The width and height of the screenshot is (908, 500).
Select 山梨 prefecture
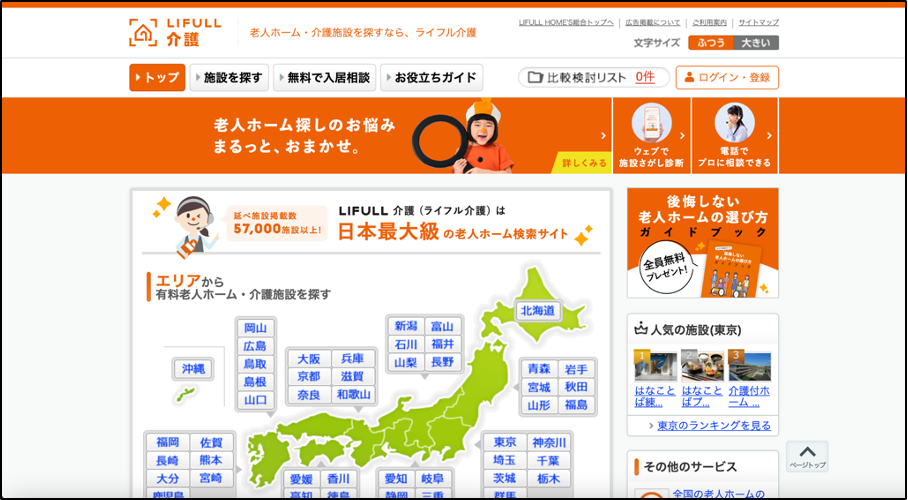[406, 362]
